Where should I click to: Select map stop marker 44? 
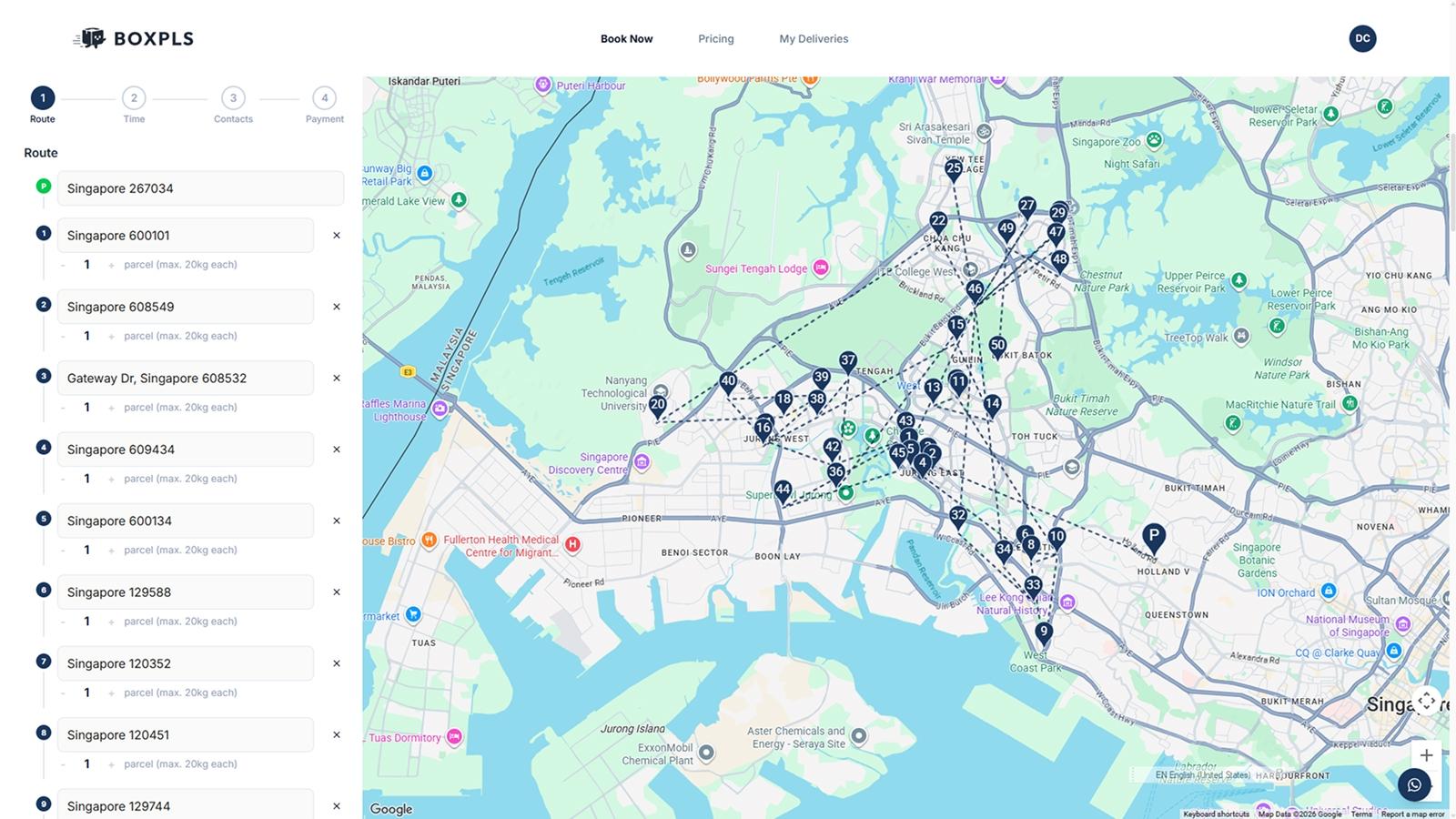pos(783,490)
